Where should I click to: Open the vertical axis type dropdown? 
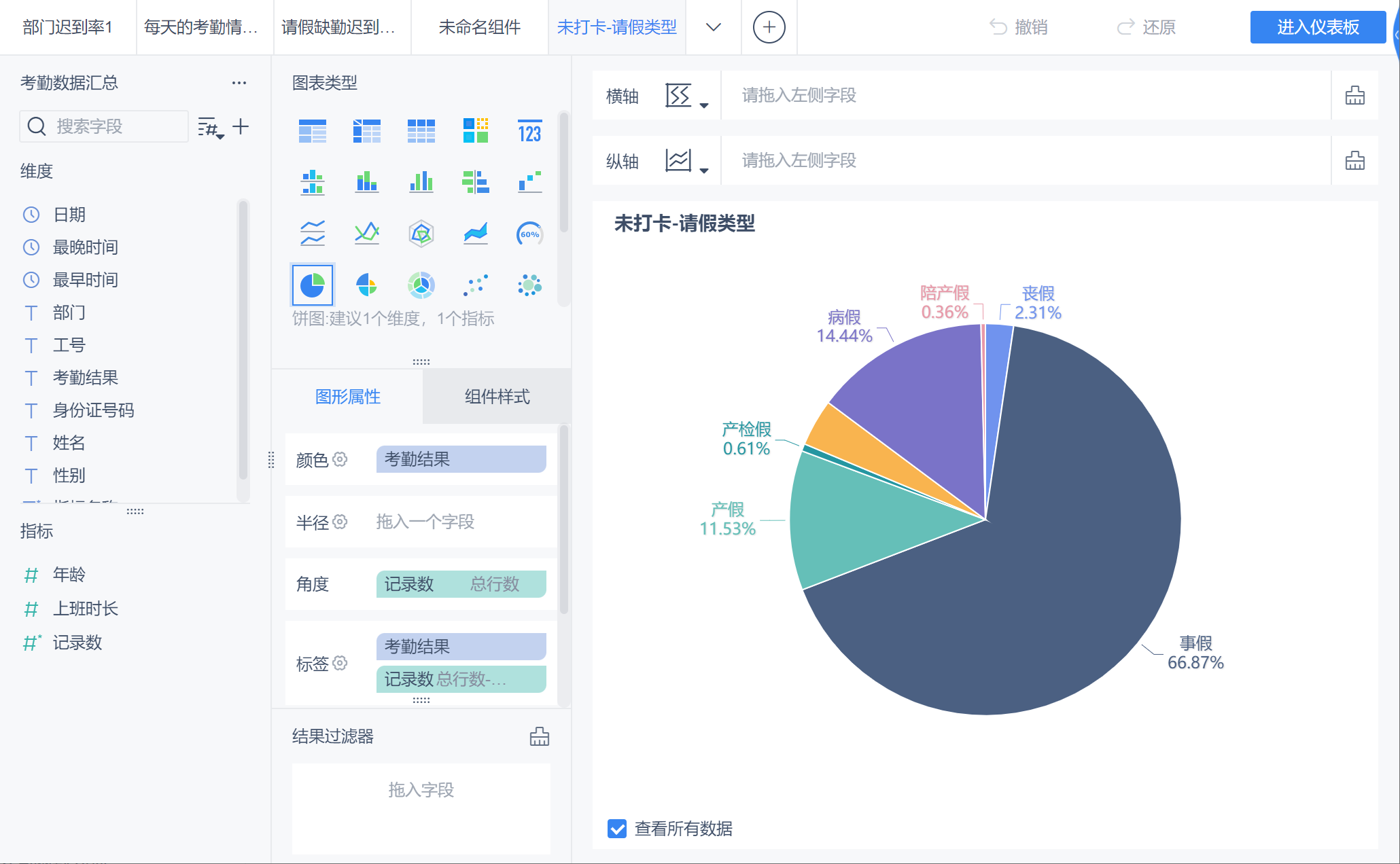point(686,162)
